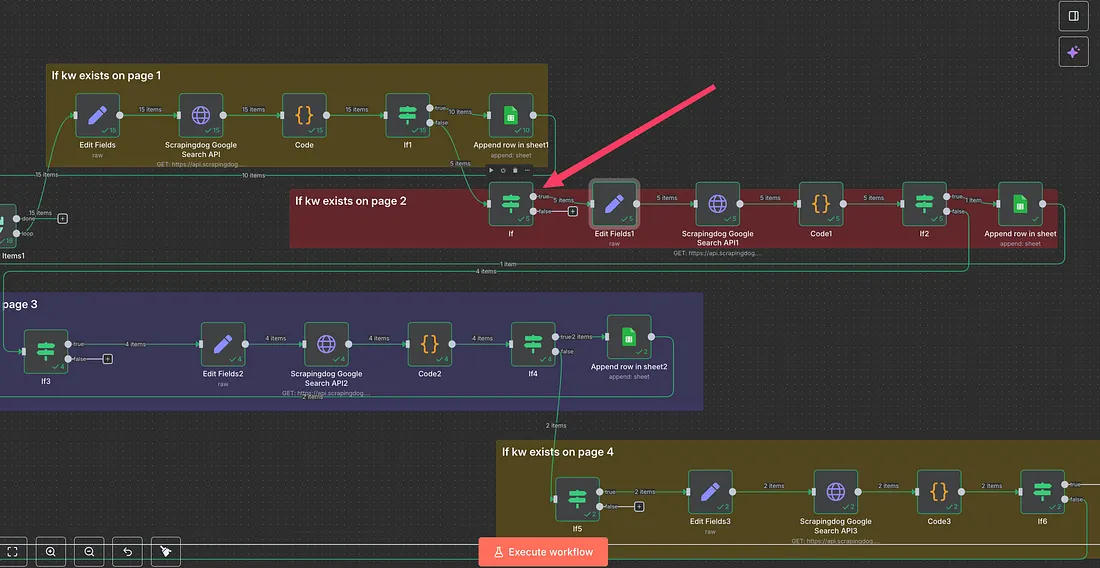
Task: Run the If node using play icon
Action: click(x=491, y=171)
